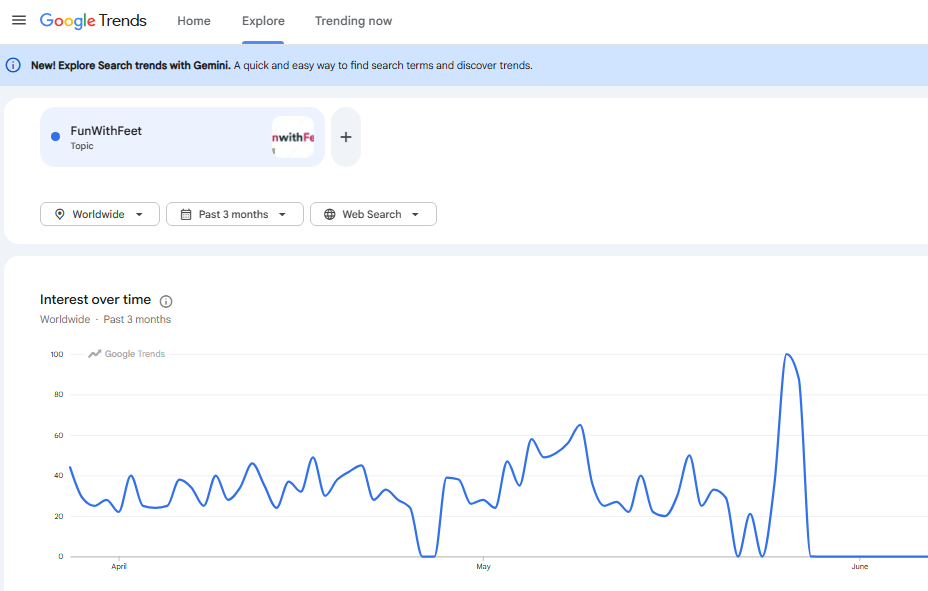Click the blue dot beside FunWithFeet

click(x=56, y=137)
